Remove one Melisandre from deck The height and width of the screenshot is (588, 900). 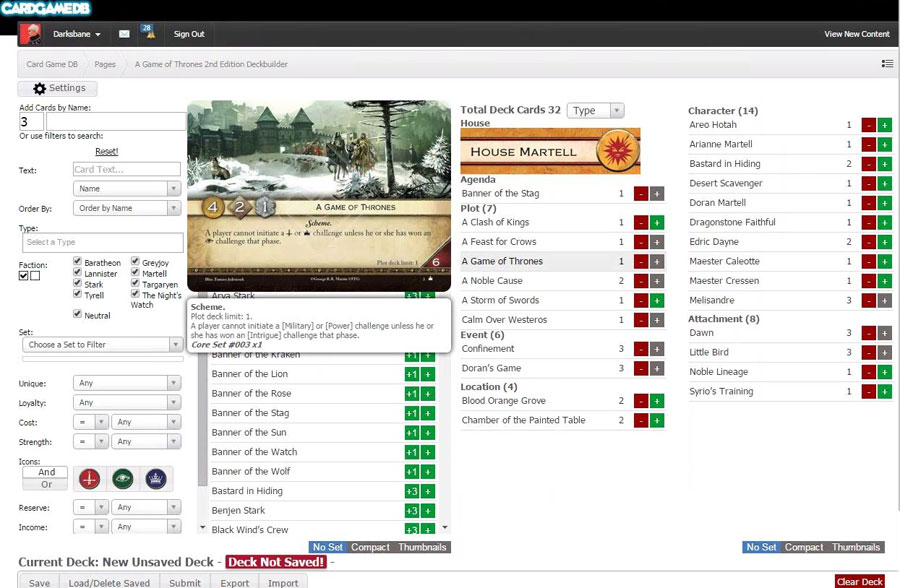(868, 301)
